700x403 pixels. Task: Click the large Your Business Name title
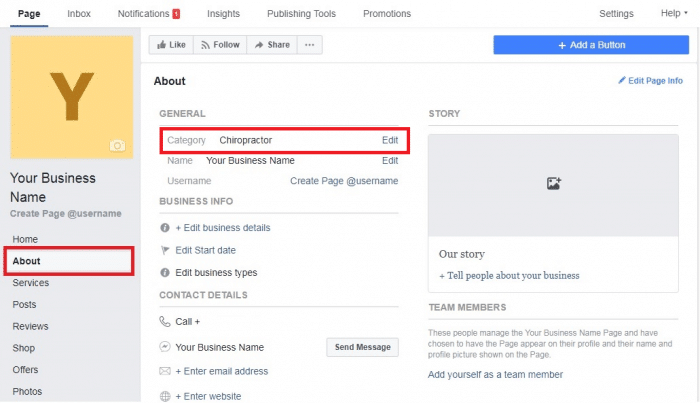[x=53, y=187]
